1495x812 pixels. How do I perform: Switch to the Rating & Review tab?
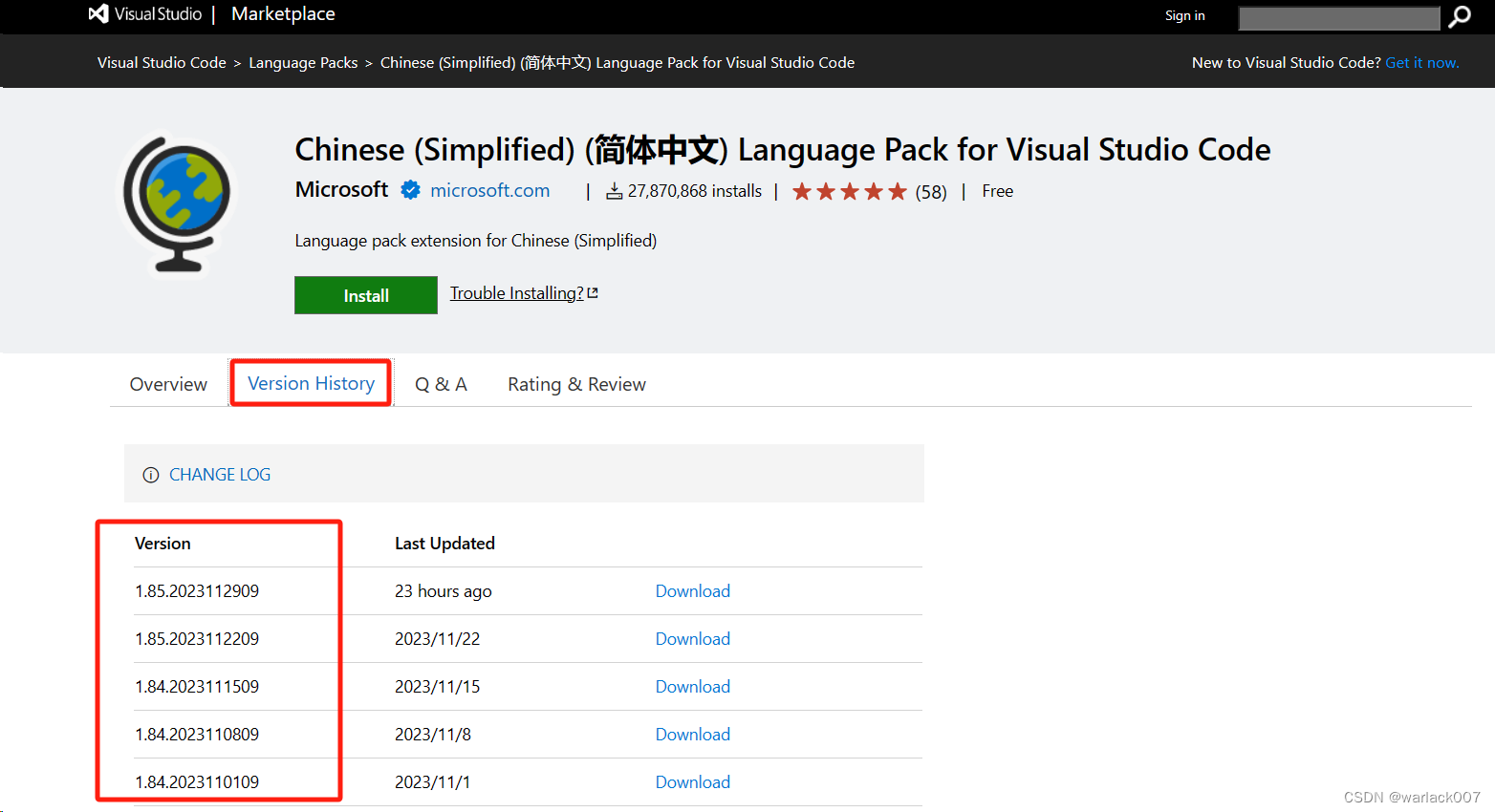[x=576, y=384]
